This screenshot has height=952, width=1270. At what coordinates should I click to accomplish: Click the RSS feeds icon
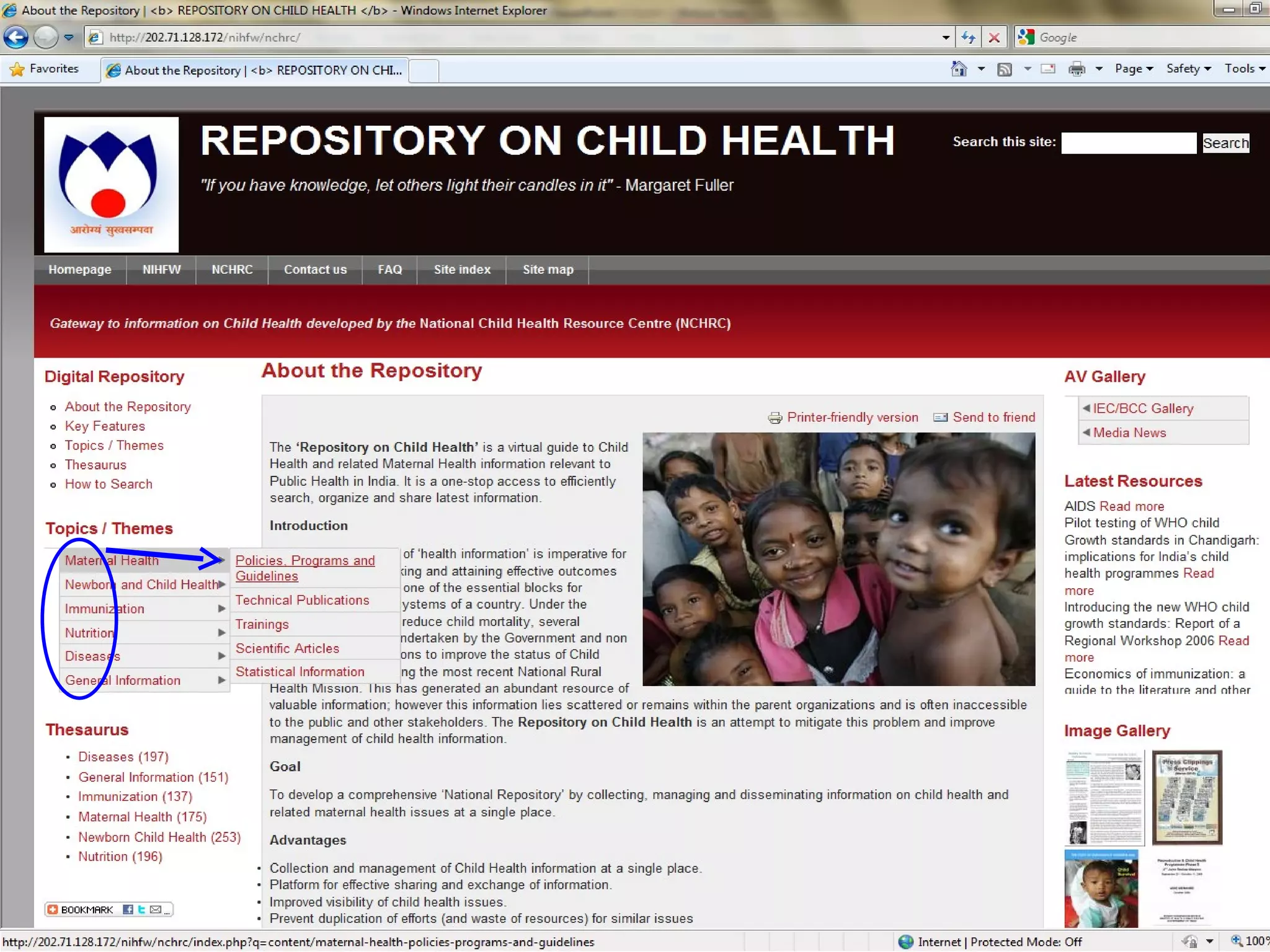[x=1004, y=69]
